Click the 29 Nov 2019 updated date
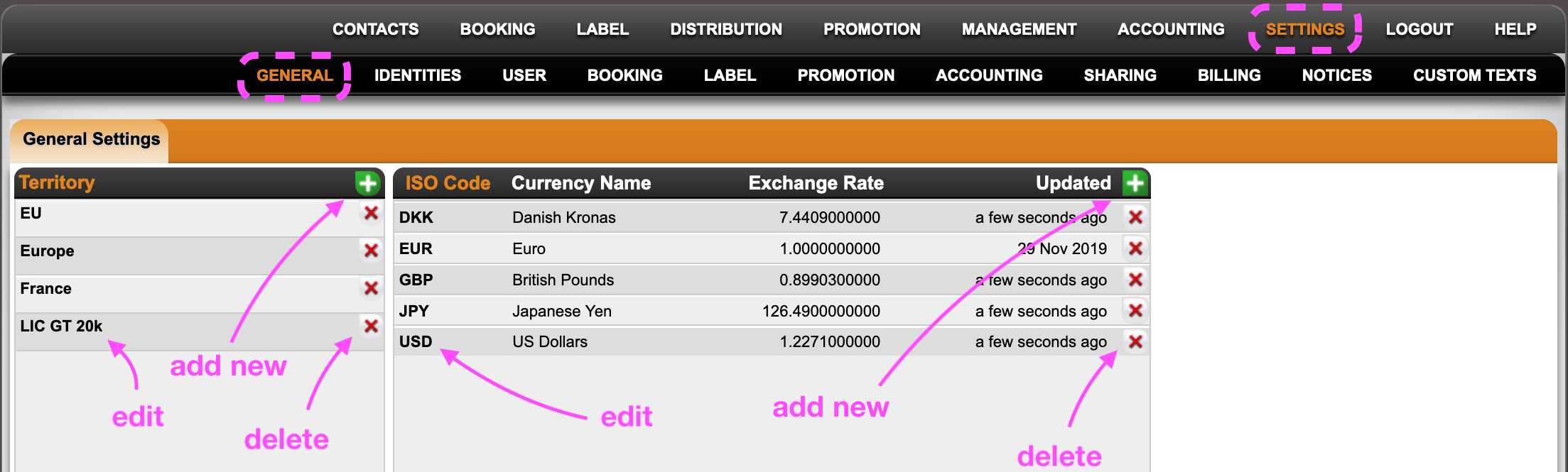Image resolution: width=1568 pixels, height=472 pixels. click(x=1062, y=248)
